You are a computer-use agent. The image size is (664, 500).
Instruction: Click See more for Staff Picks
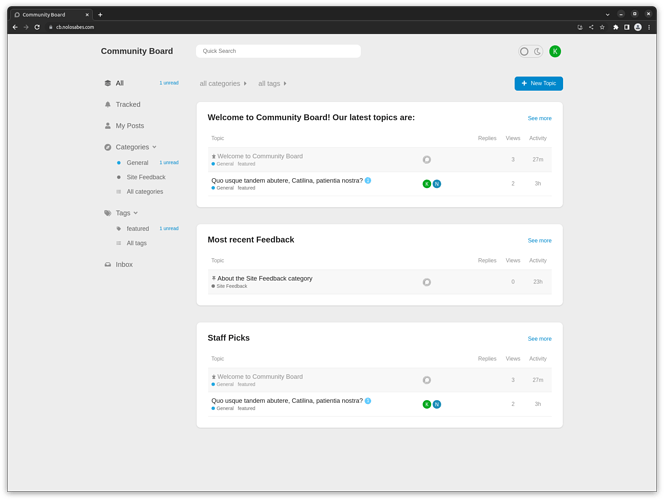coord(540,339)
